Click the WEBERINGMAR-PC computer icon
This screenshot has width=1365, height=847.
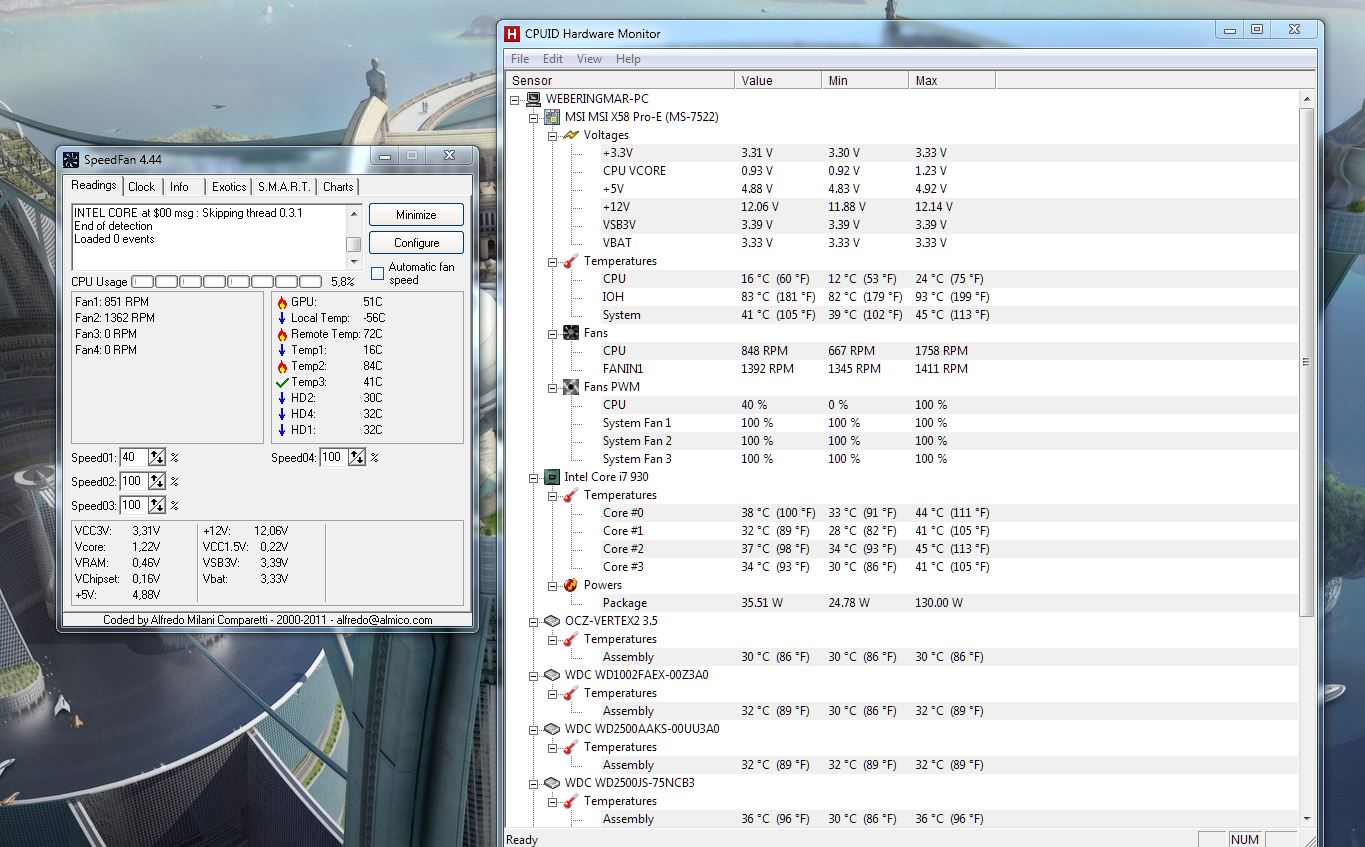(x=534, y=99)
